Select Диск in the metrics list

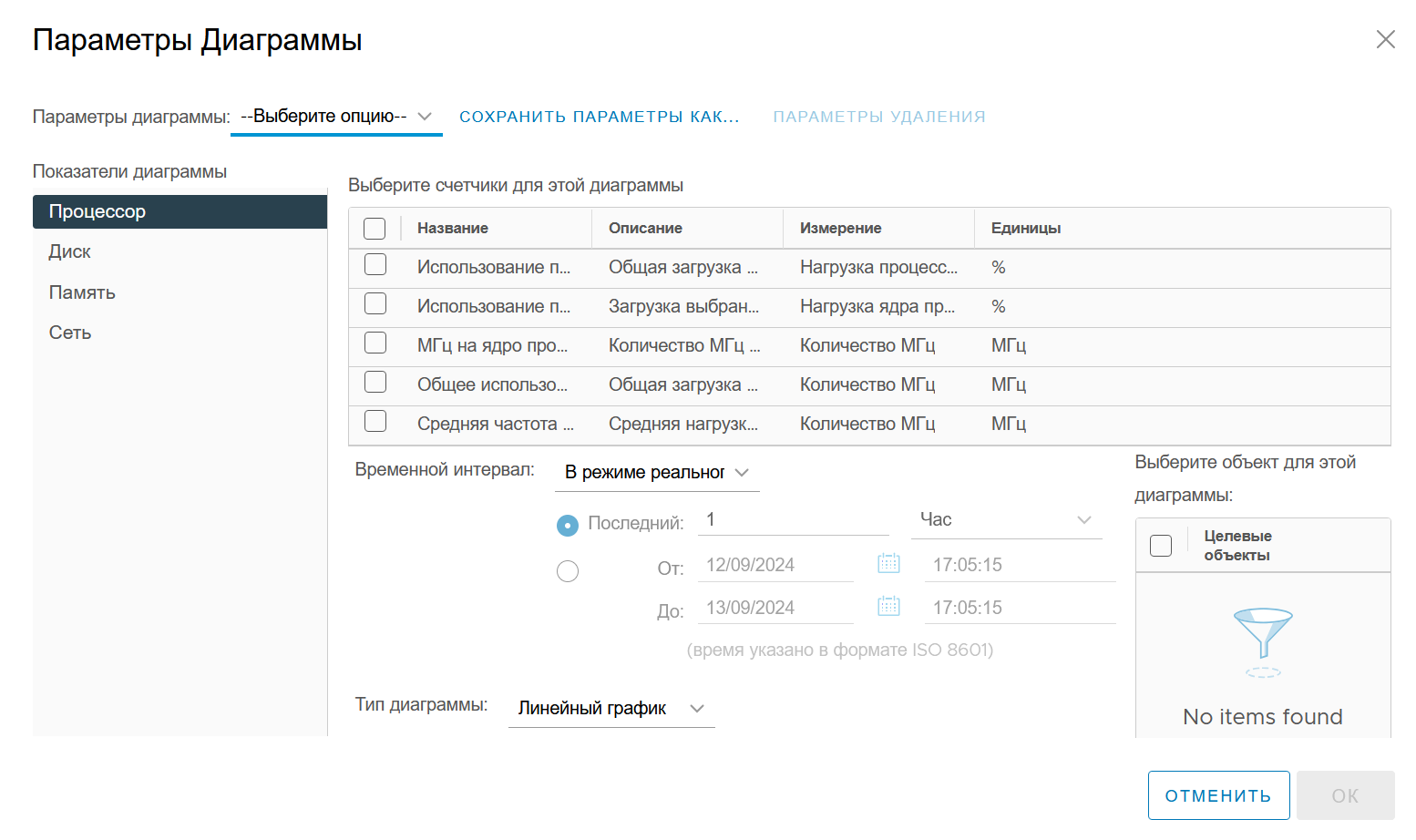pos(180,251)
